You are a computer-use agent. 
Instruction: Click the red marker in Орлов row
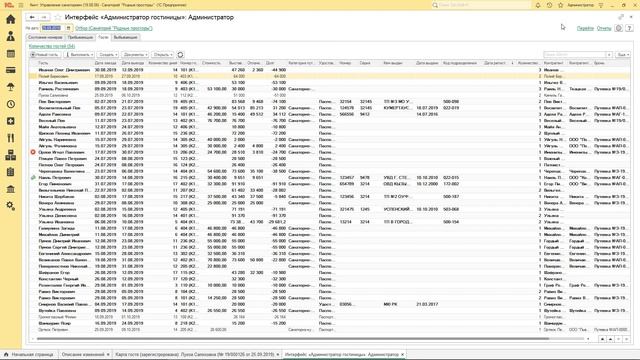(33, 152)
